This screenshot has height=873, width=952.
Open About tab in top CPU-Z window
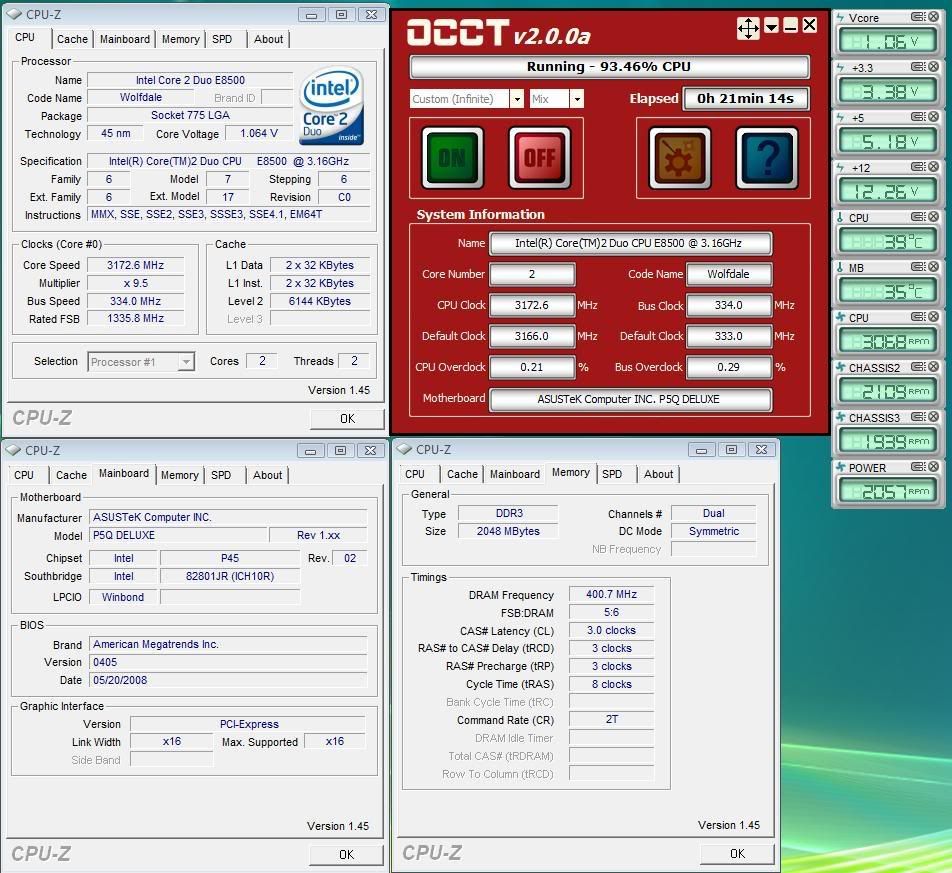point(268,39)
